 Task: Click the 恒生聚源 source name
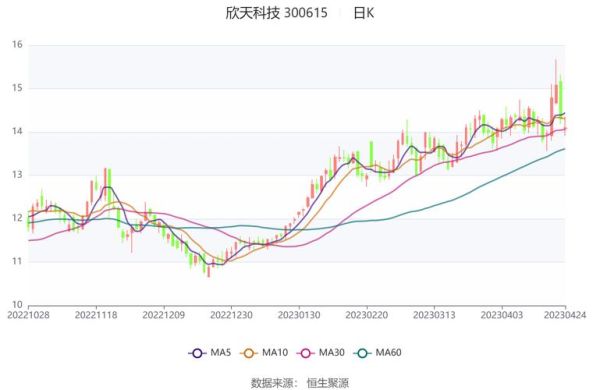click(x=328, y=383)
